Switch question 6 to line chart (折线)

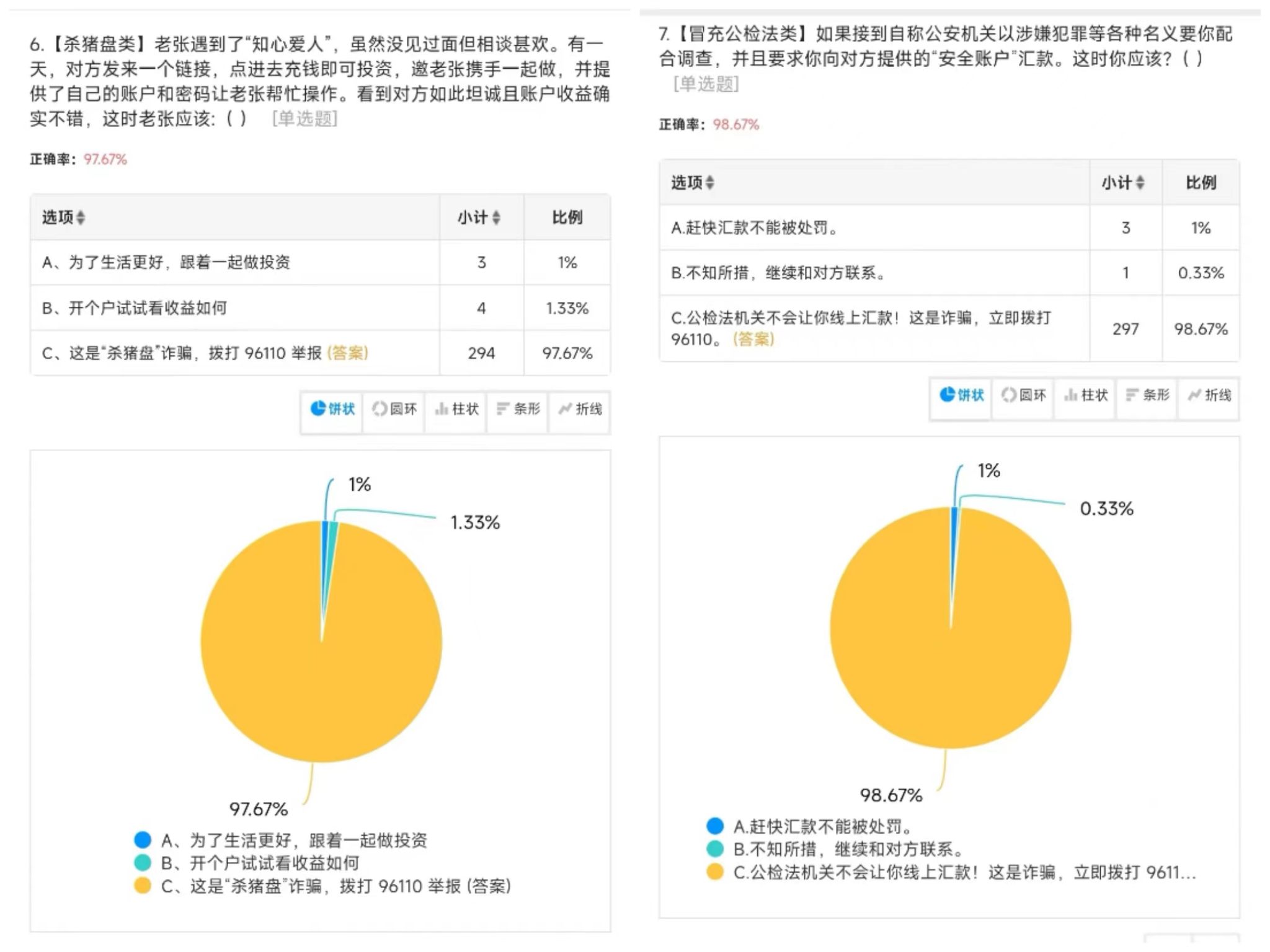580,409
